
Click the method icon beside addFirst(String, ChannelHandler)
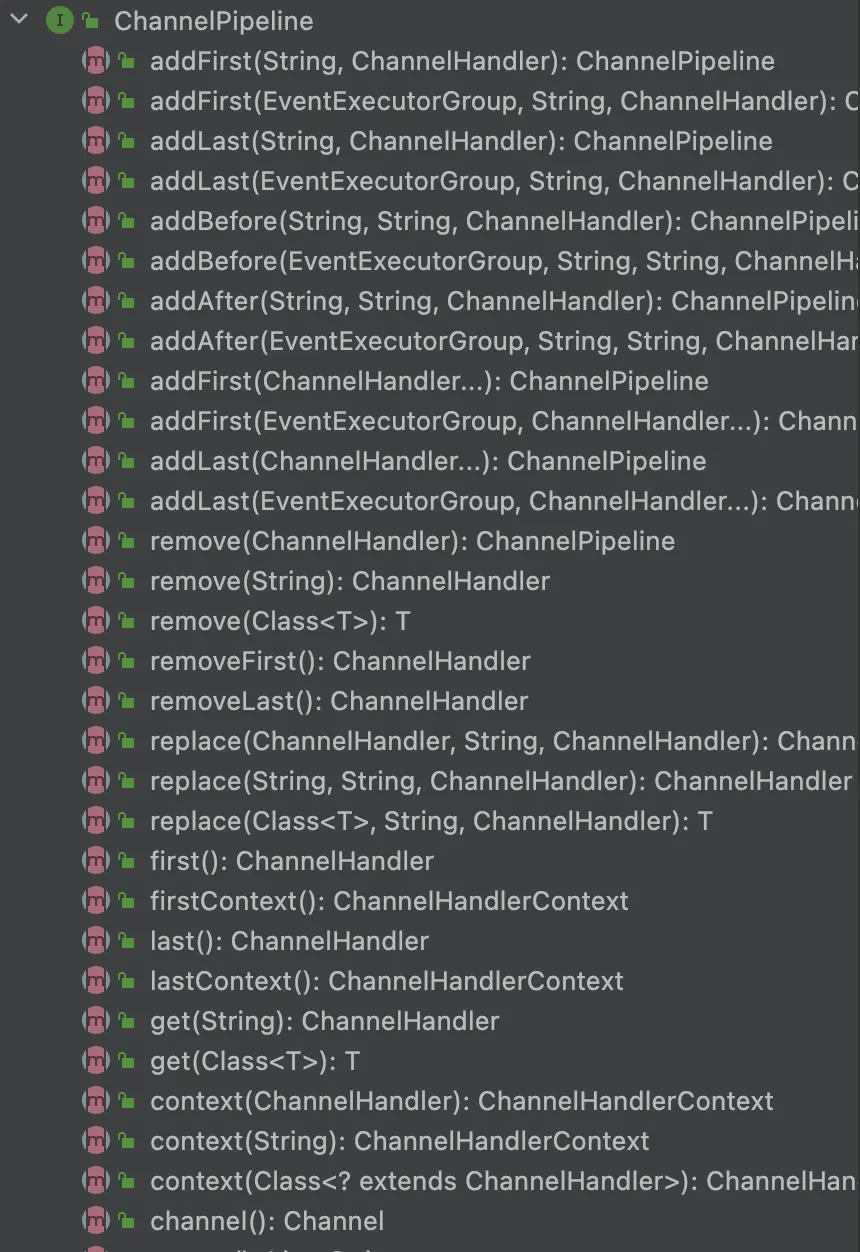pyautogui.click(x=95, y=61)
